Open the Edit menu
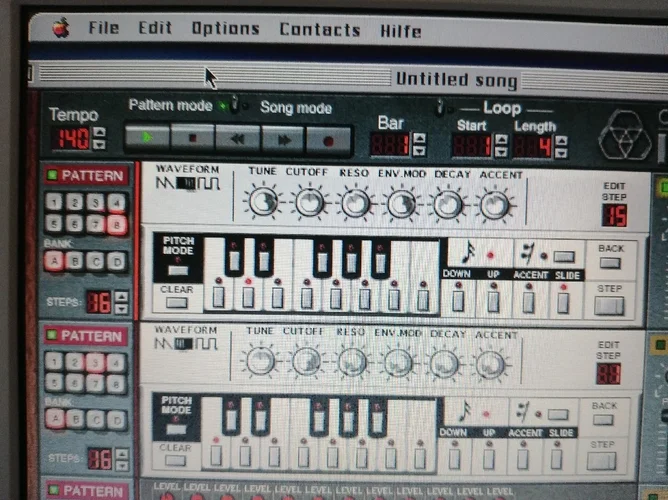Screen dimensions: 668x500 tap(155, 28)
